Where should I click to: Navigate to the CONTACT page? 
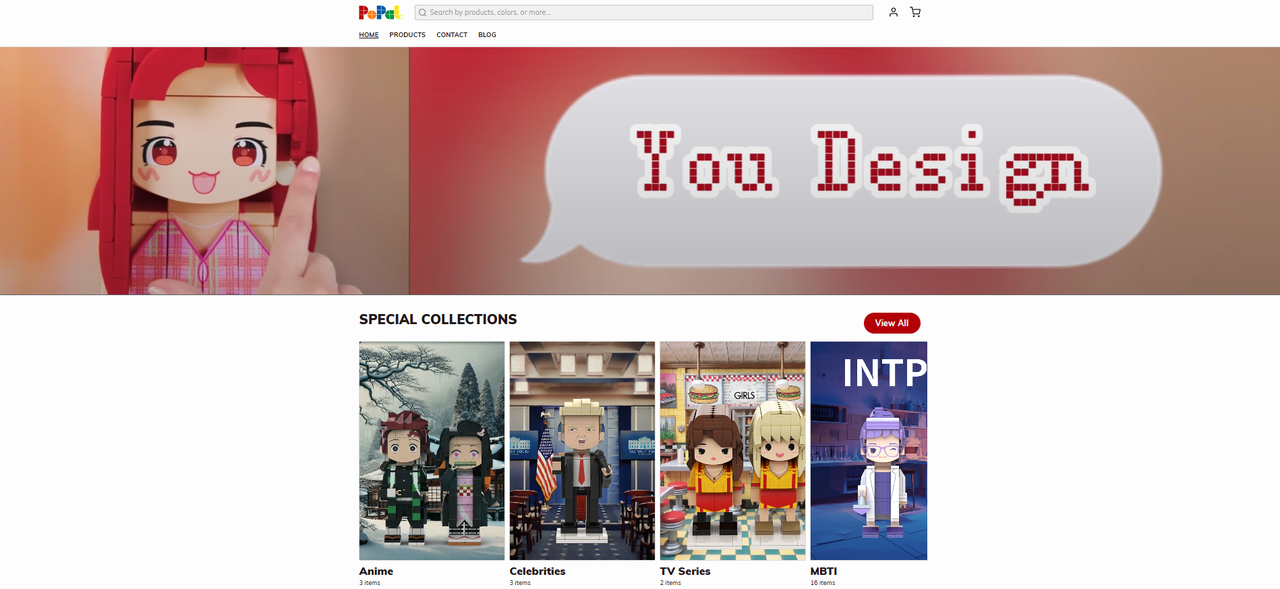coord(451,34)
